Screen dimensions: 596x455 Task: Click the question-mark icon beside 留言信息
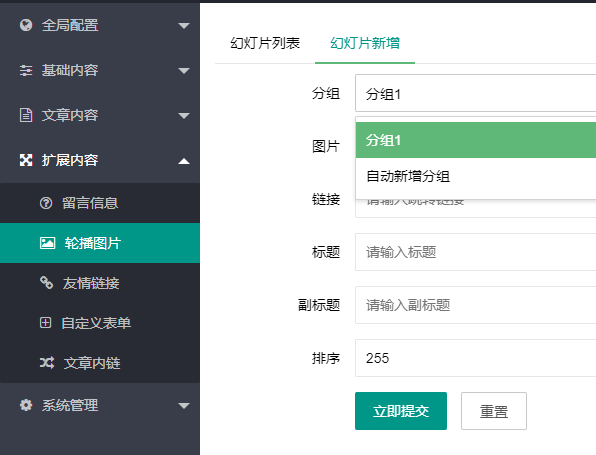46,203
